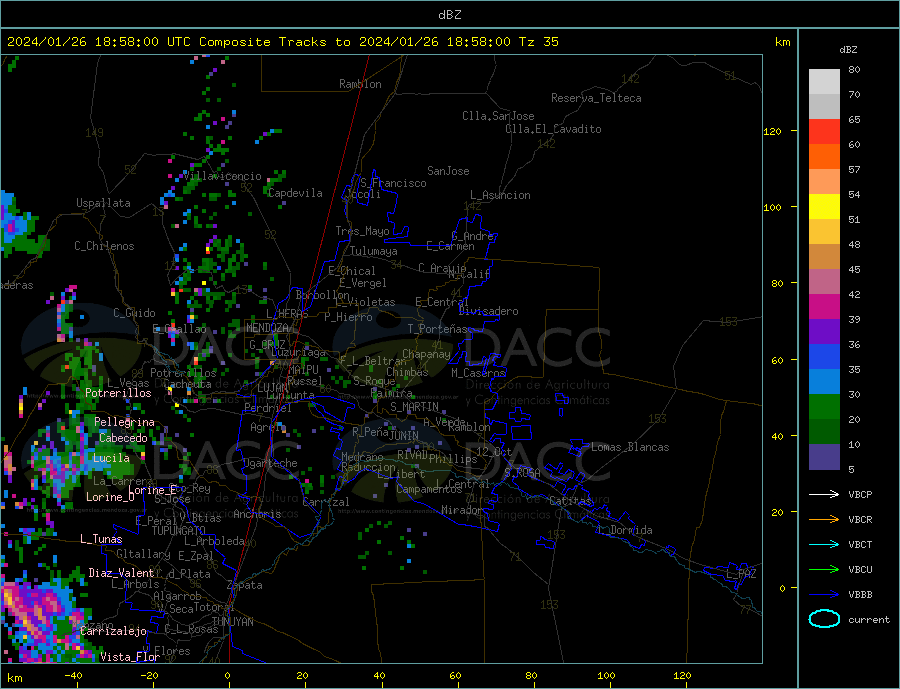900x689 pixels.
Task: Select the bright green band in dBZ scale
Action: [x=824, y=407]
